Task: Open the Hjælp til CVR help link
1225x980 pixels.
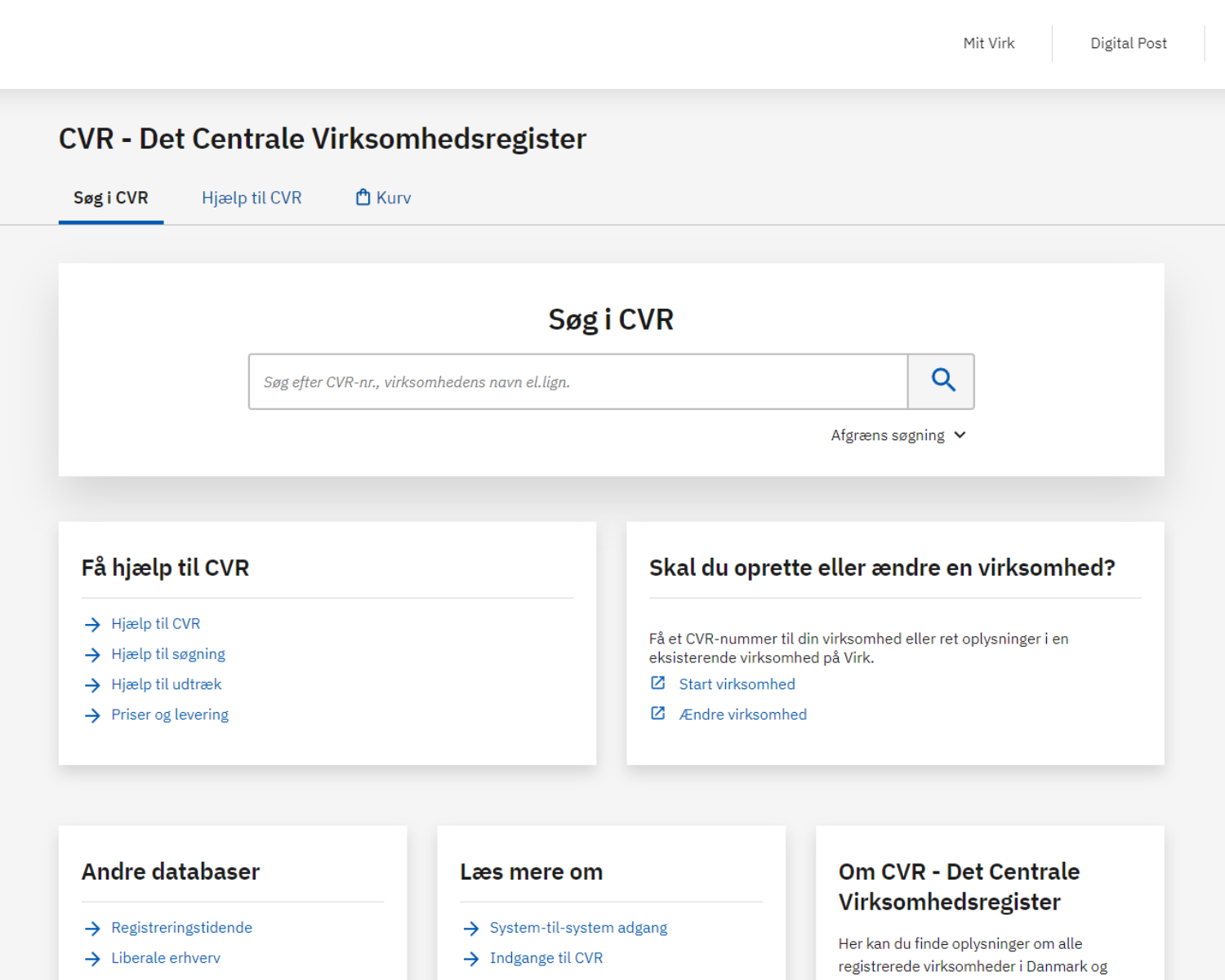Action: (x=155, y=624)
